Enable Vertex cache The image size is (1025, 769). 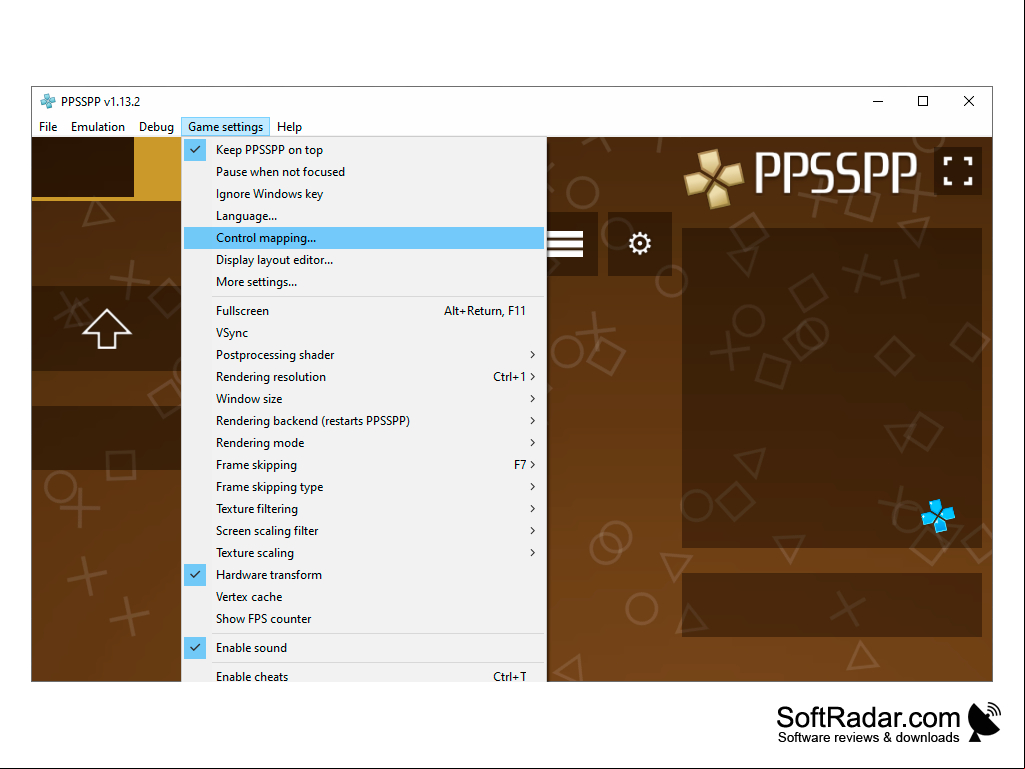pyautogui.click(x=363, y=597)
